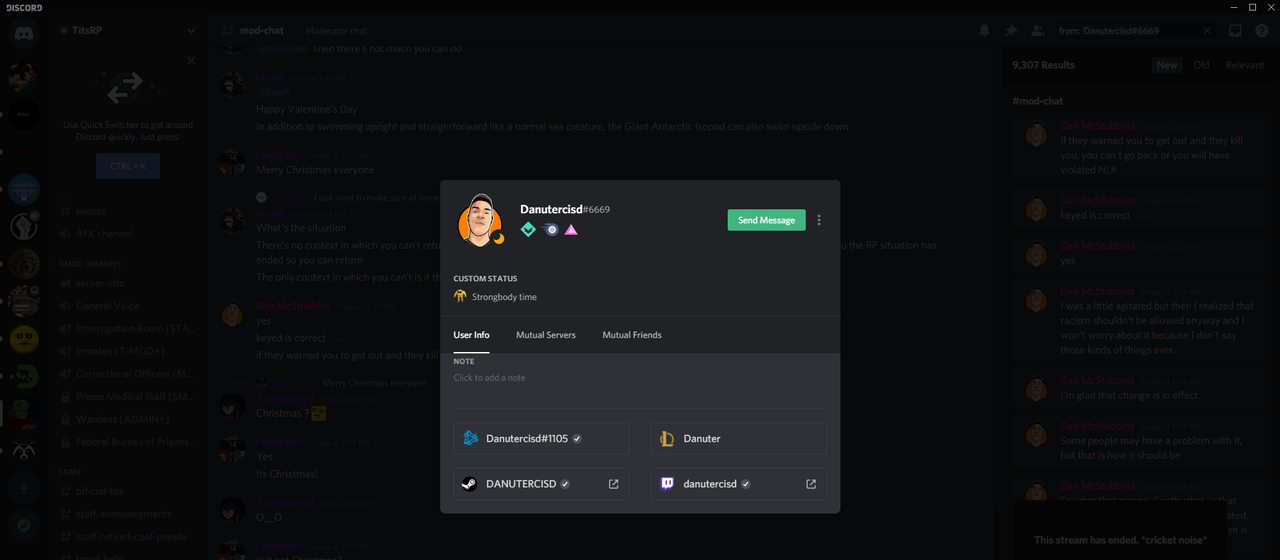Open the server-info channel
1280x560 pixels.
coord(128,283)
